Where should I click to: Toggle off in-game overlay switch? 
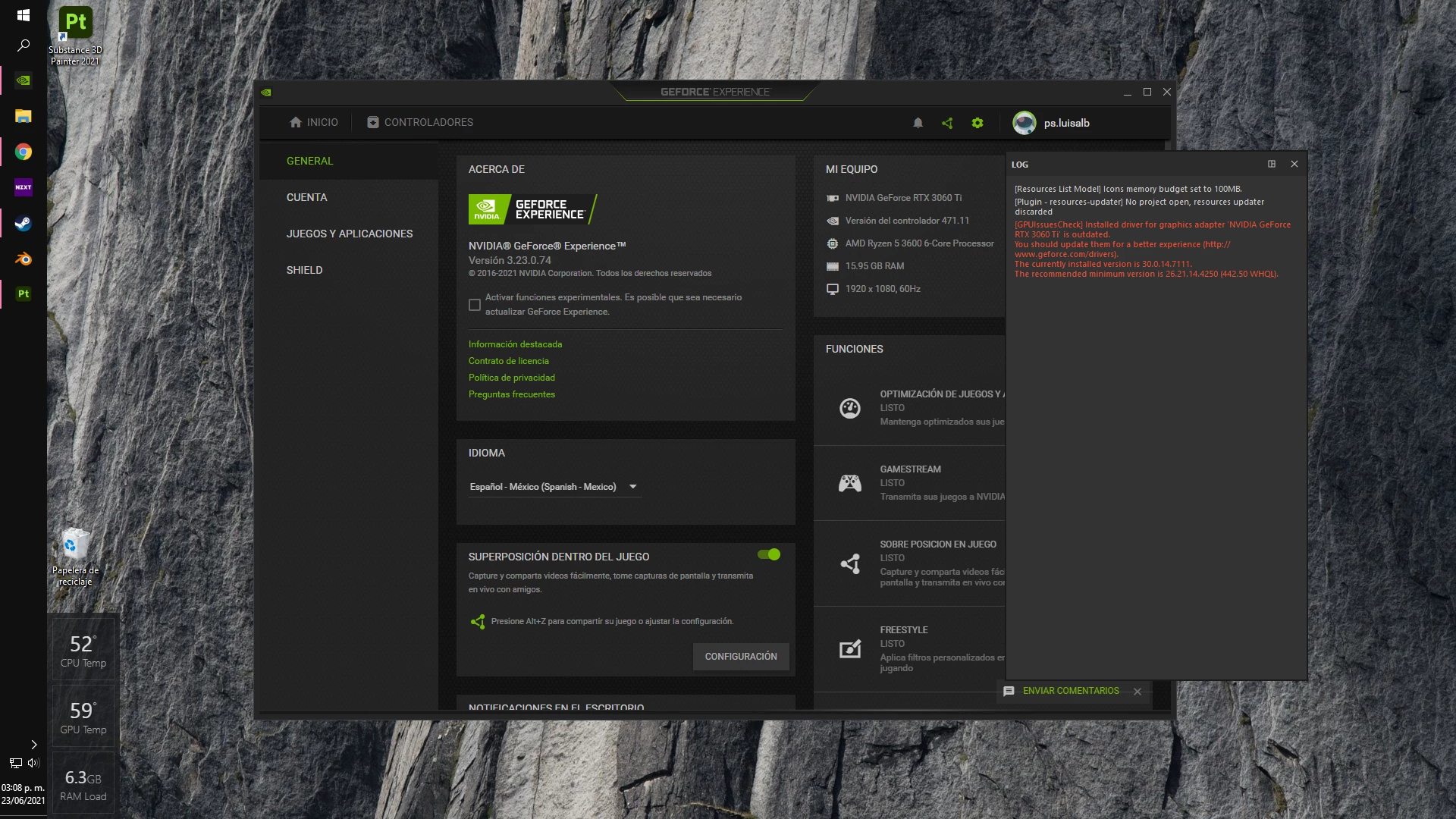pyautogui.click(x=769, y=555)
